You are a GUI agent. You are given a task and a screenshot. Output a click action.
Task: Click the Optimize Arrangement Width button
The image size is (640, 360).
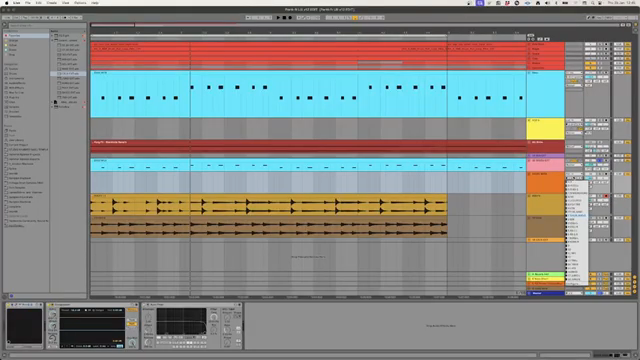[629, 25]
